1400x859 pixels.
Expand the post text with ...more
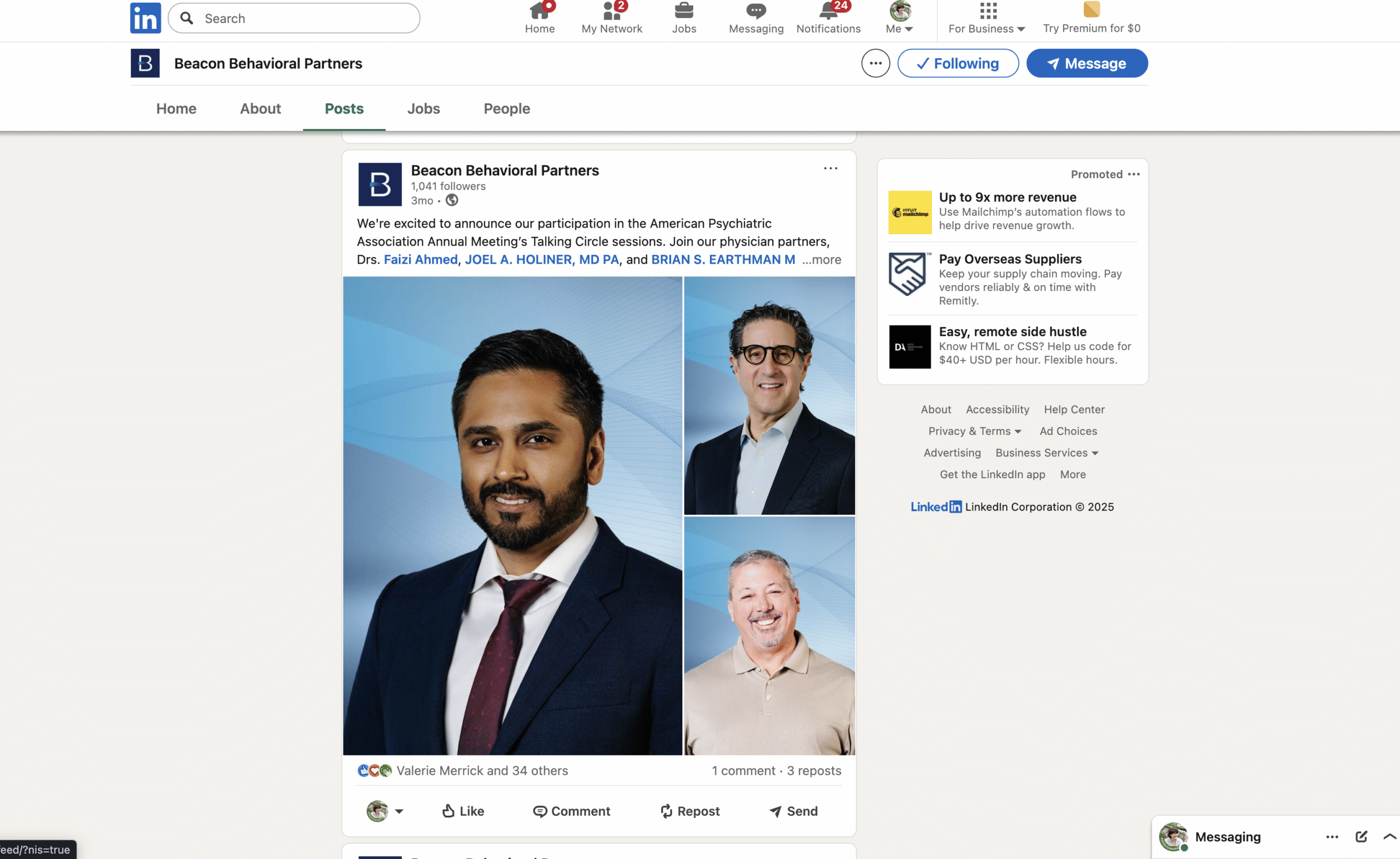[x=821, y=259]
